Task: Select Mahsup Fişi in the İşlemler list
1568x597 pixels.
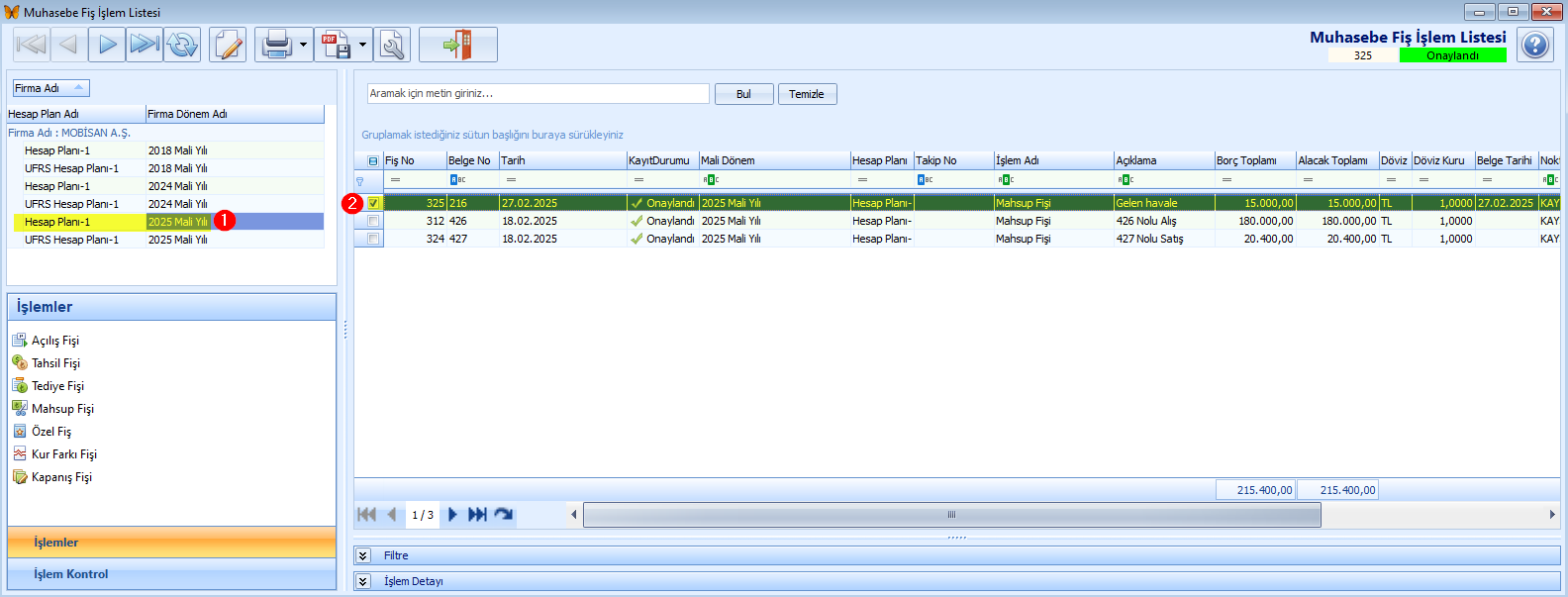Action: pos(62,409)
